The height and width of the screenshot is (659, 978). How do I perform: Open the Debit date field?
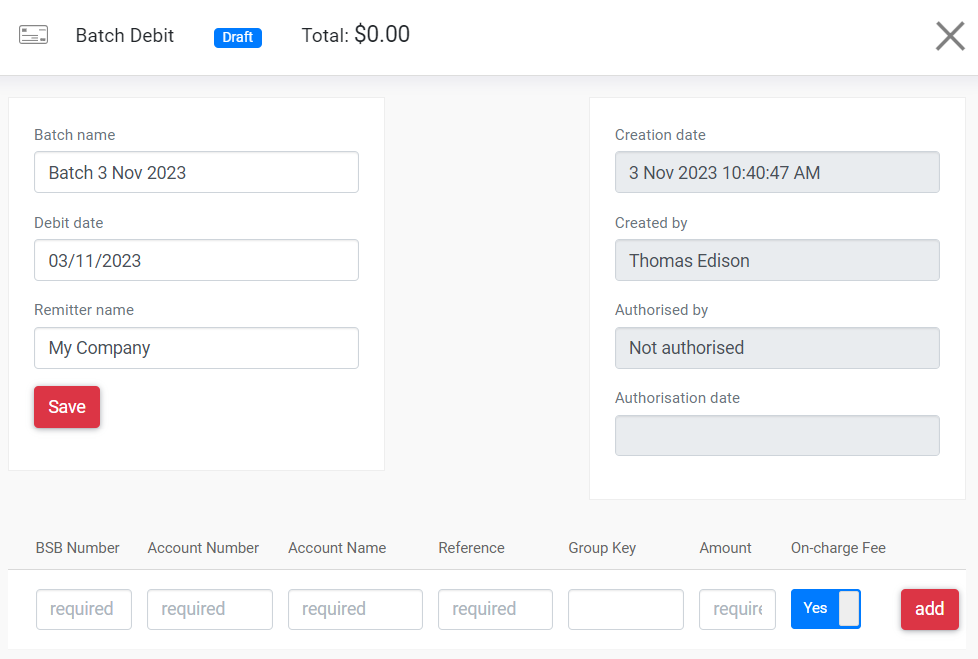196,260
